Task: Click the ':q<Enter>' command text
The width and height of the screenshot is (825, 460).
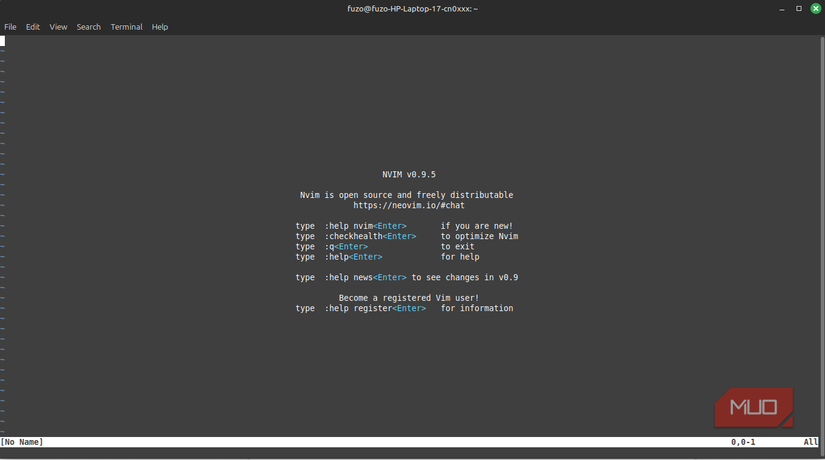Action: [x=346, y=246]
